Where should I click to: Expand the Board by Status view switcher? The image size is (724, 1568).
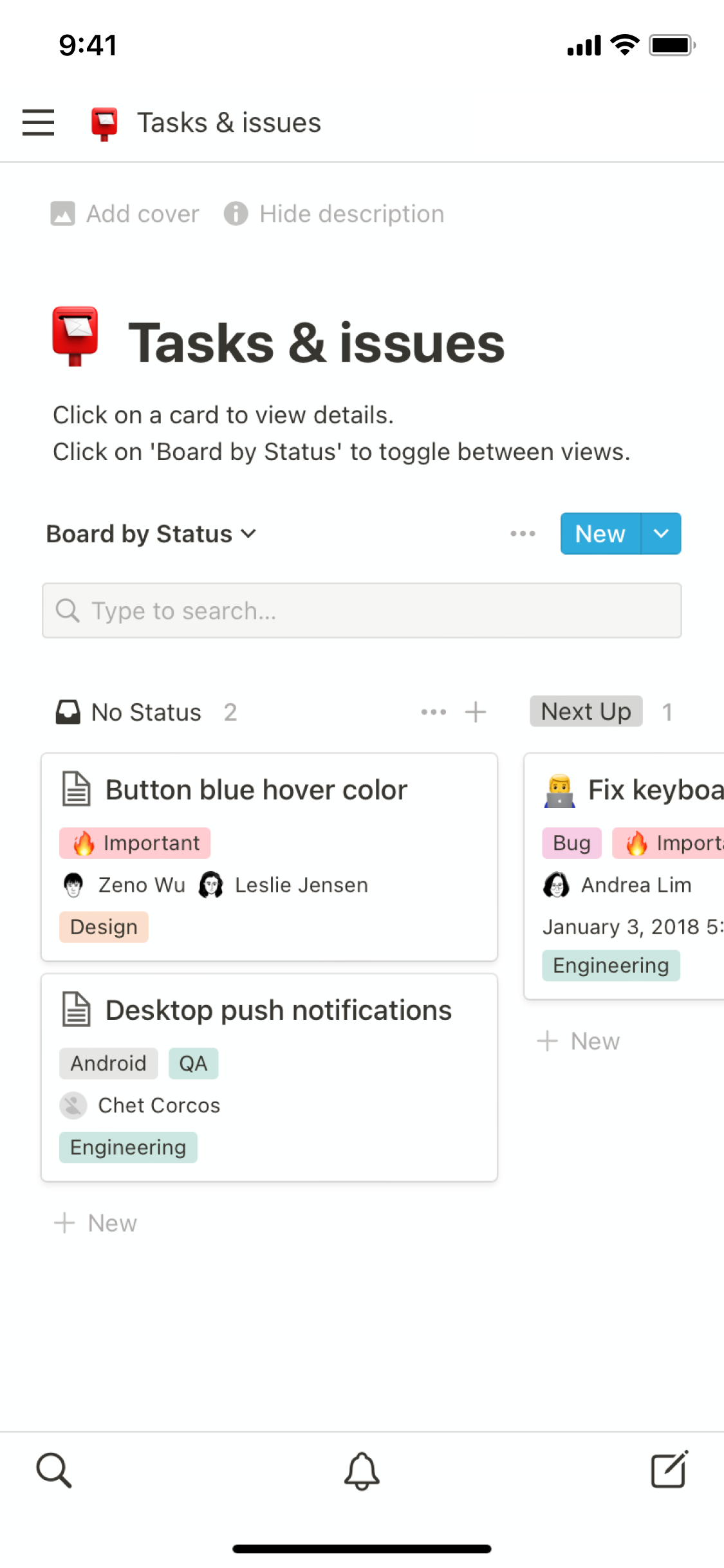point(151,534)
